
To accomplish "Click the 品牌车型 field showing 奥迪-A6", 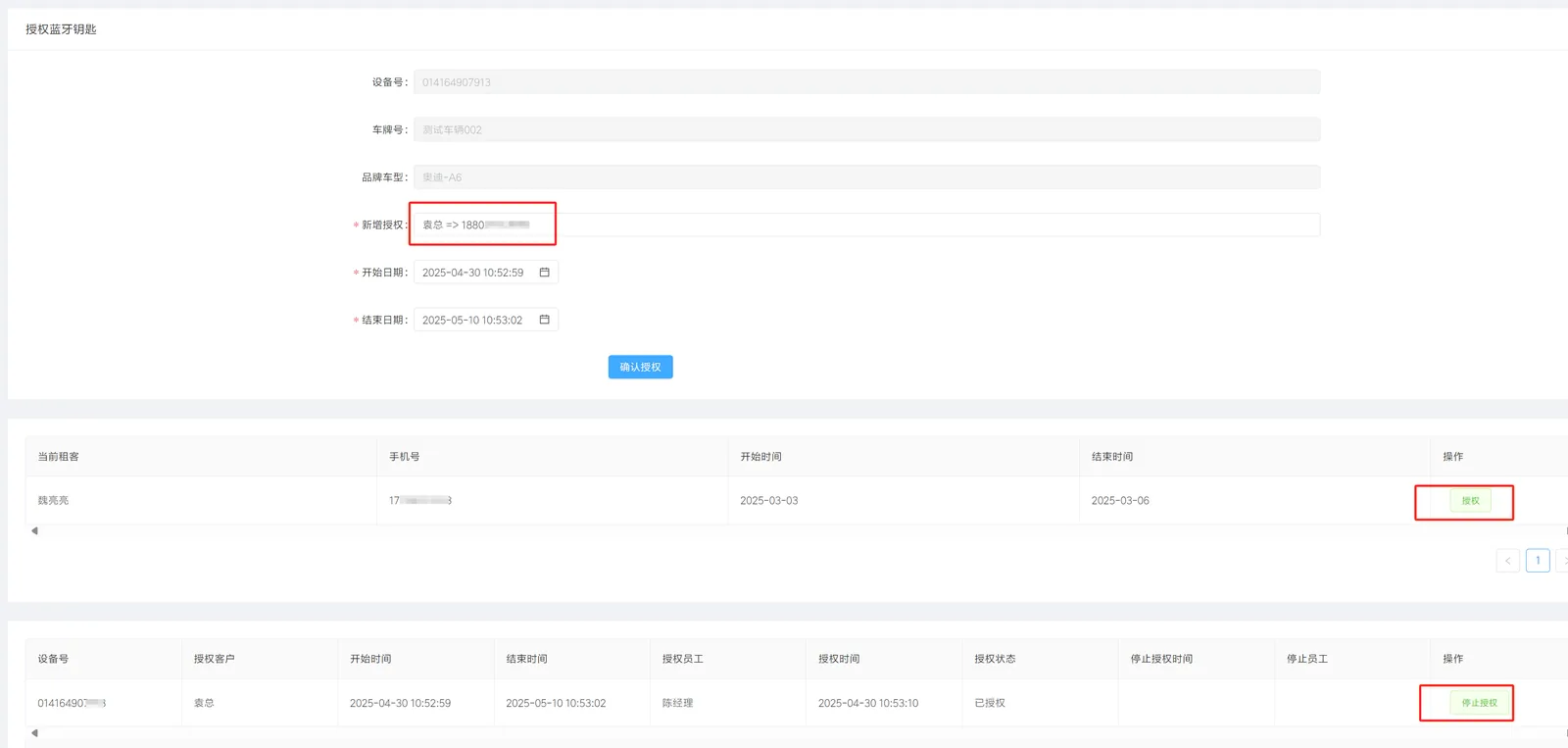I will tap(866, 177).
